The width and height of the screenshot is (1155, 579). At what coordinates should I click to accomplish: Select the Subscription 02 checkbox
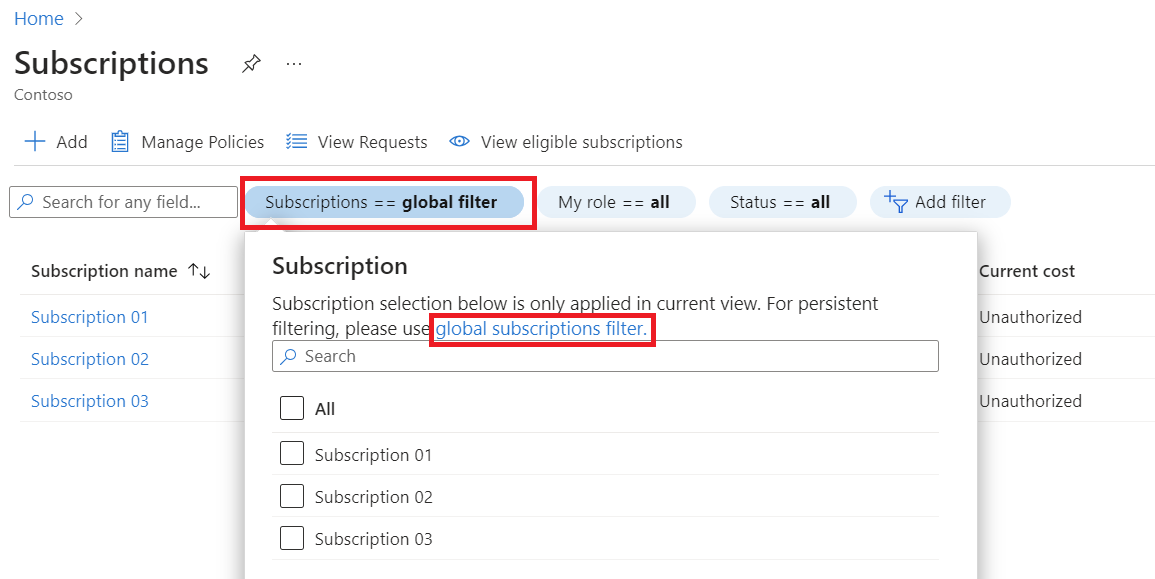(x=292, y=496)
